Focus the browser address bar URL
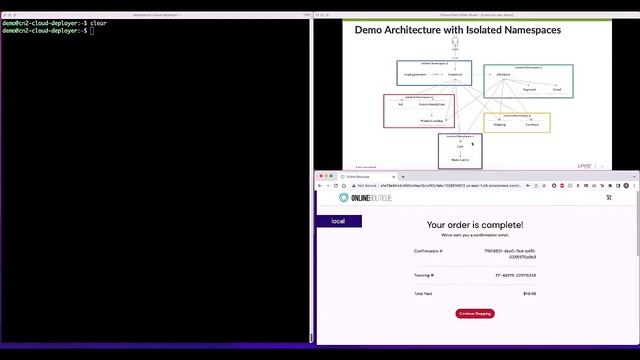This screenshot has height=360, width=640. click(450, 186)
